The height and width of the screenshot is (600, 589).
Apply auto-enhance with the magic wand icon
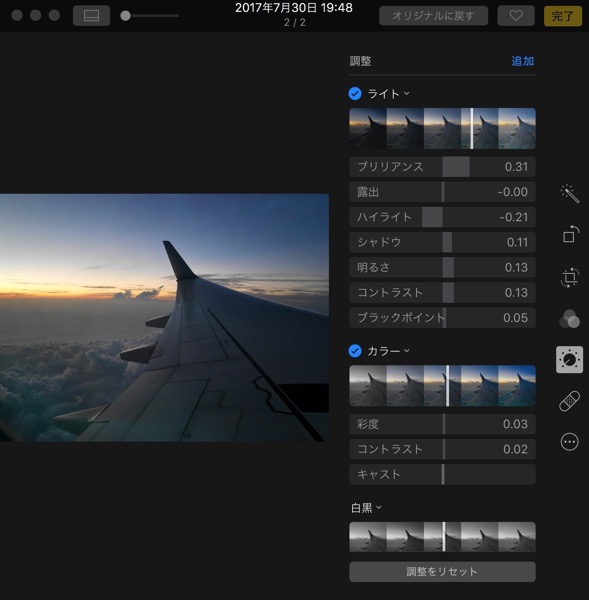[569, 193]
